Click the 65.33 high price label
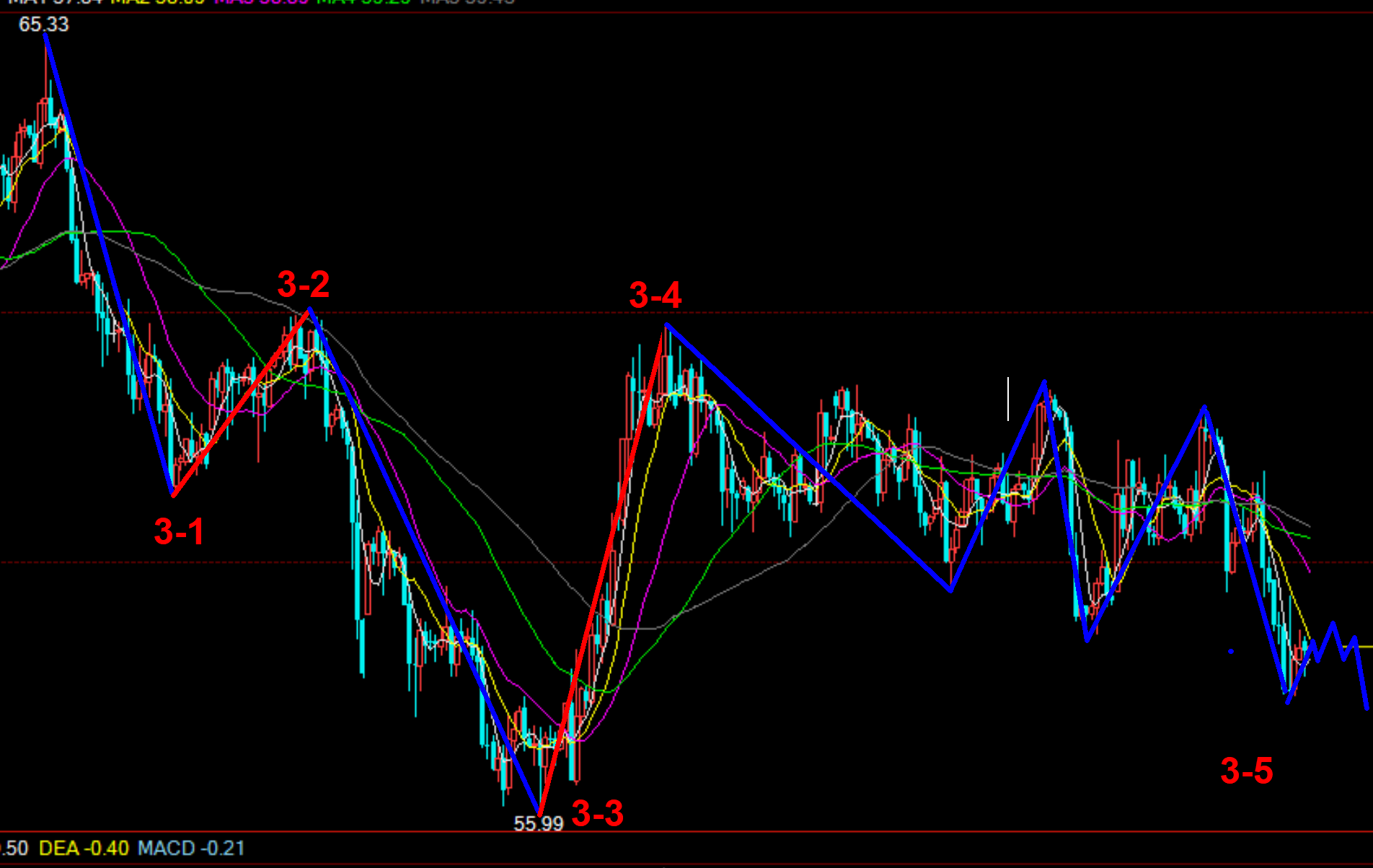 [x=44, y=25]
